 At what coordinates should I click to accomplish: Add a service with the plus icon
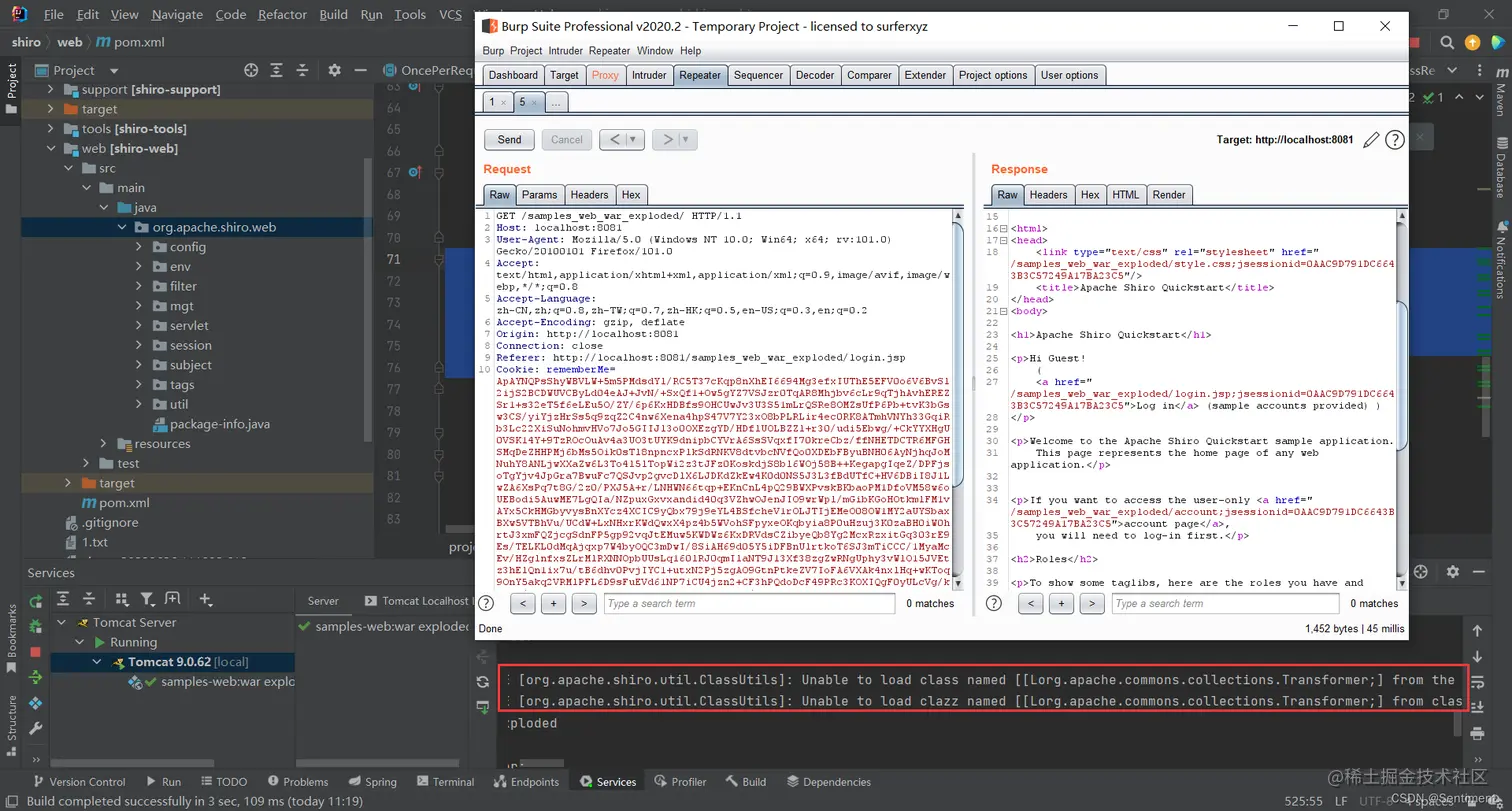(205, 599)
